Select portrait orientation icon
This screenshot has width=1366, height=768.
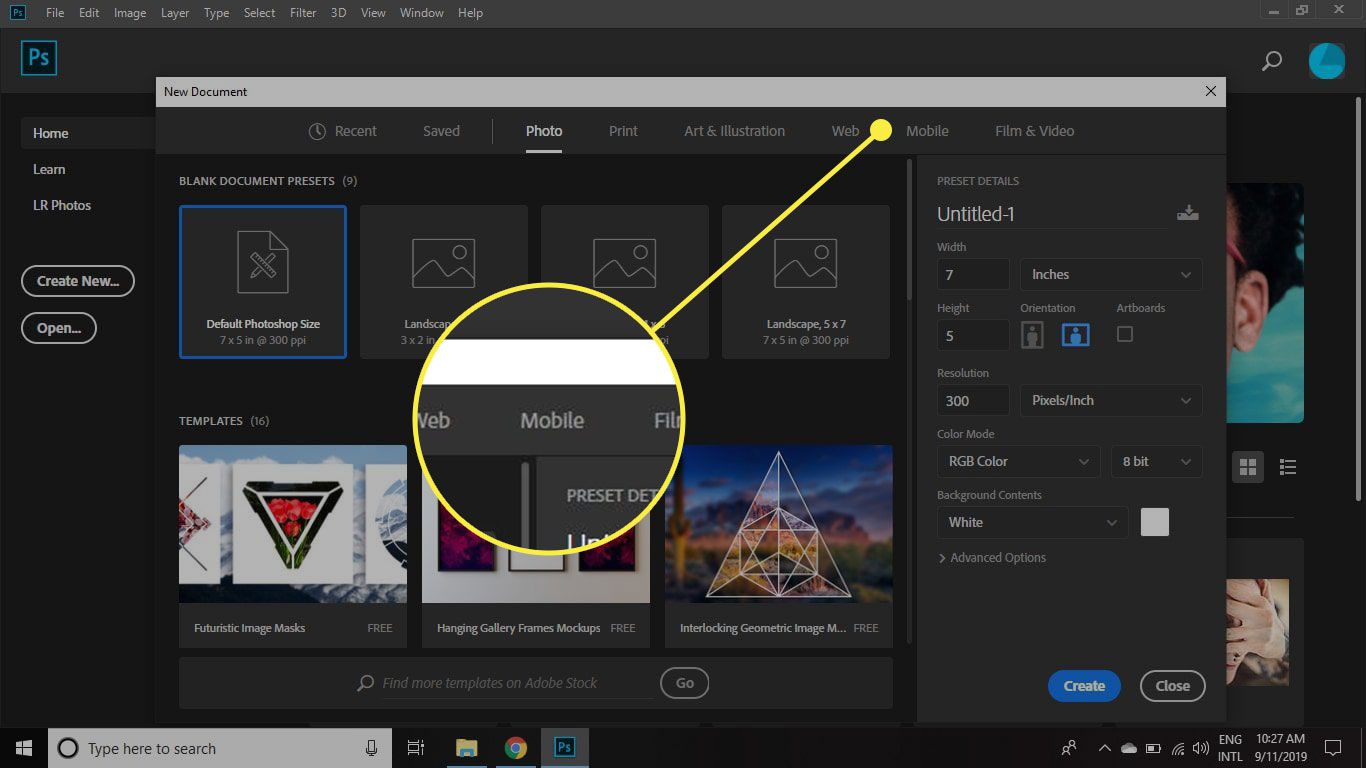click(1032, 335)
